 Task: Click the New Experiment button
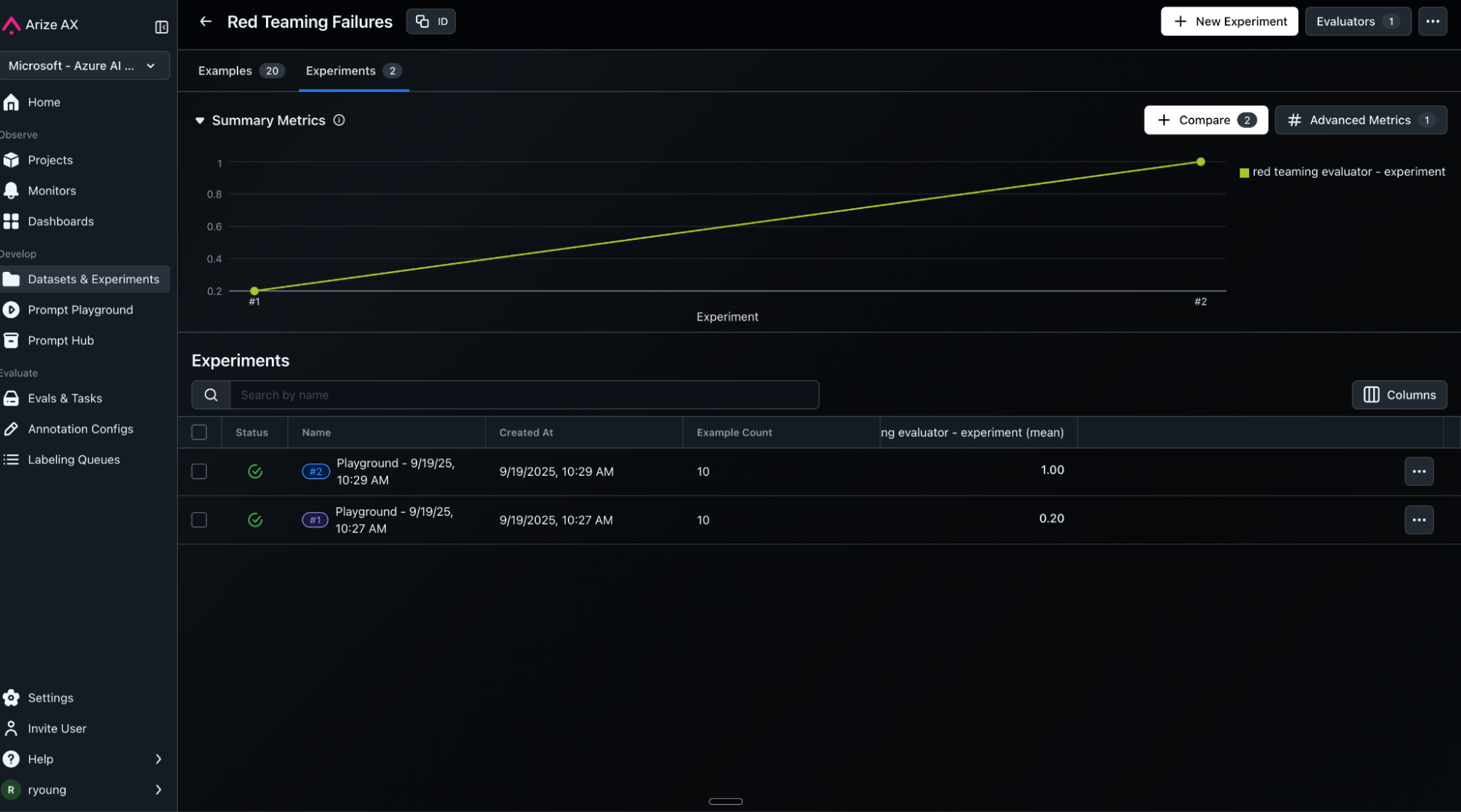click(x=1229, y=21)
